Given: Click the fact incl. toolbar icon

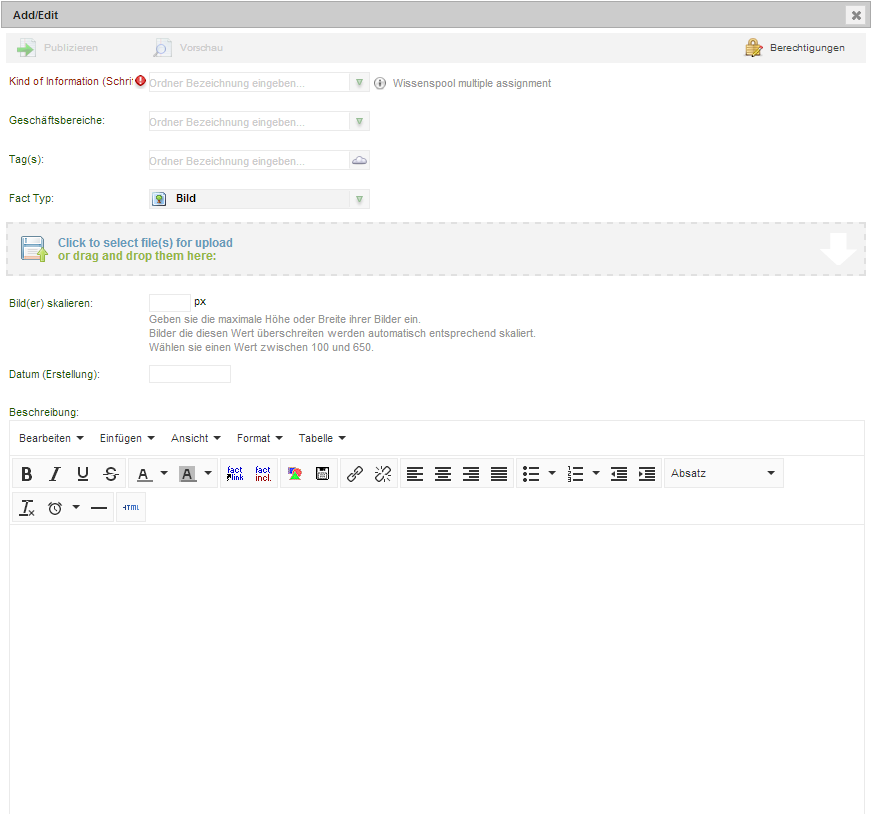Looking at the screenshot, I should (262, 473).
